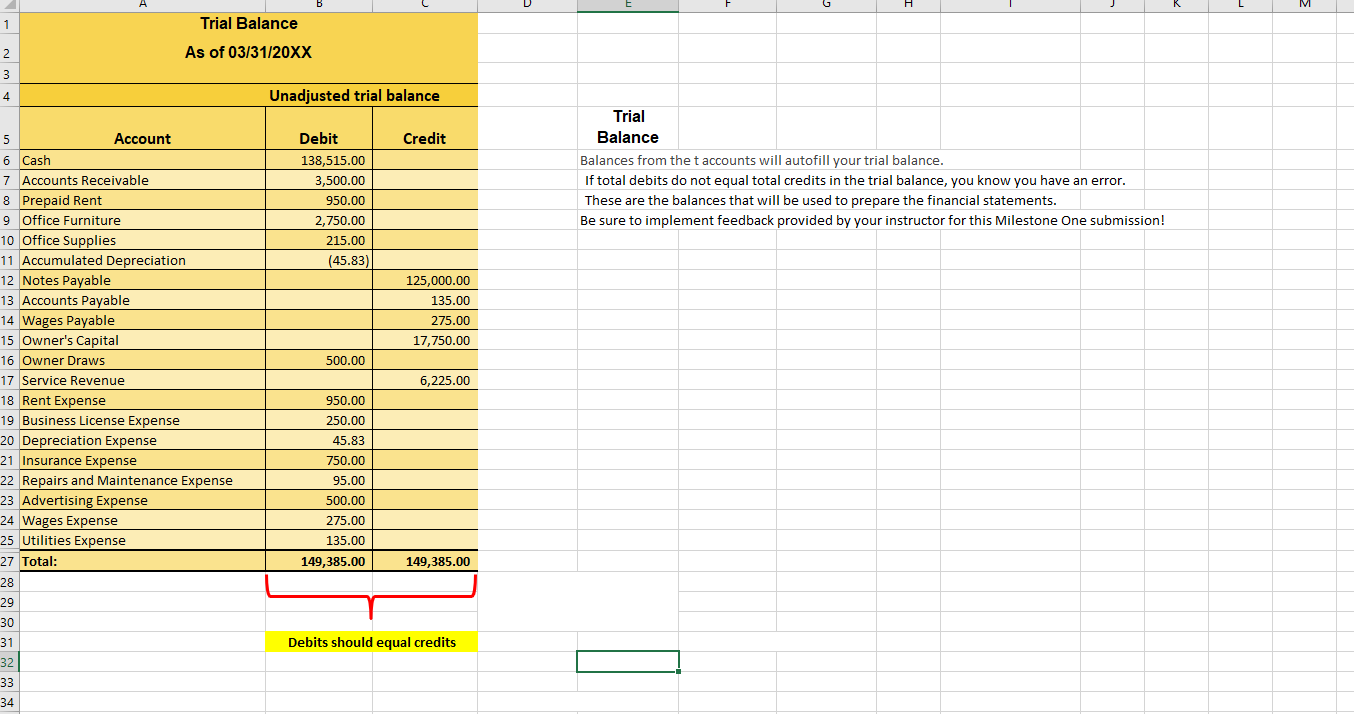
Task: Click the yellow Debits should equal credits label
Action: point(371,641)
